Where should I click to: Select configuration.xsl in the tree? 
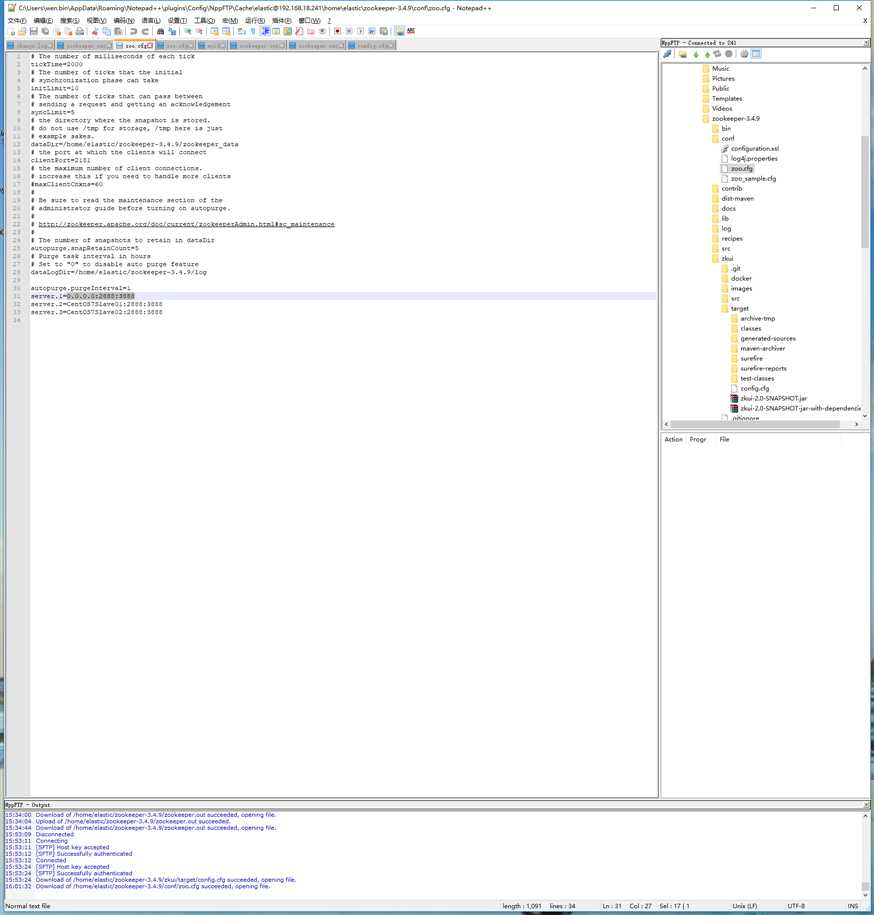point(754,149)
